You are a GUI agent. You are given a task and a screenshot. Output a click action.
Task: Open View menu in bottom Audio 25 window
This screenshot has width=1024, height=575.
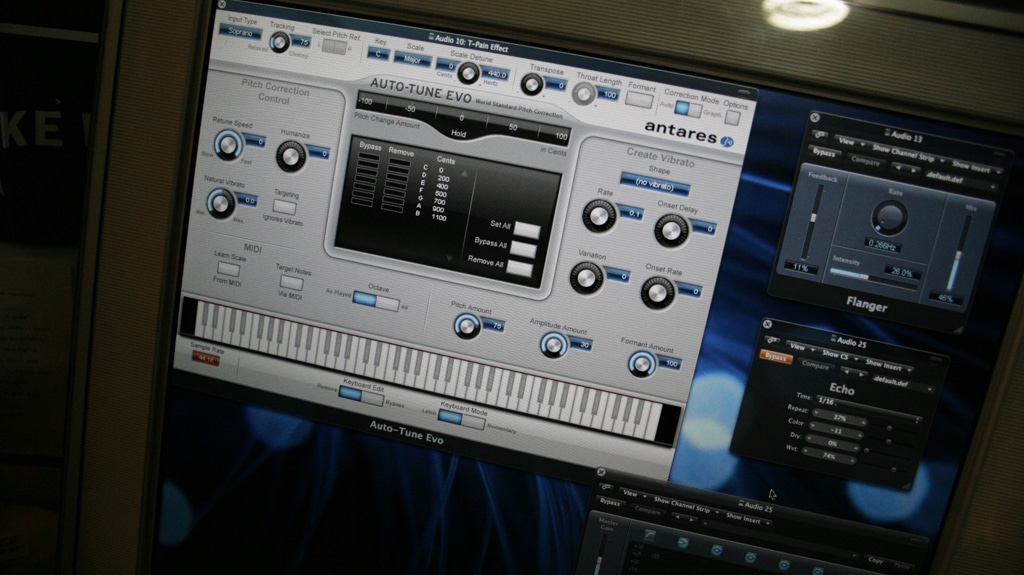[633, 493]
